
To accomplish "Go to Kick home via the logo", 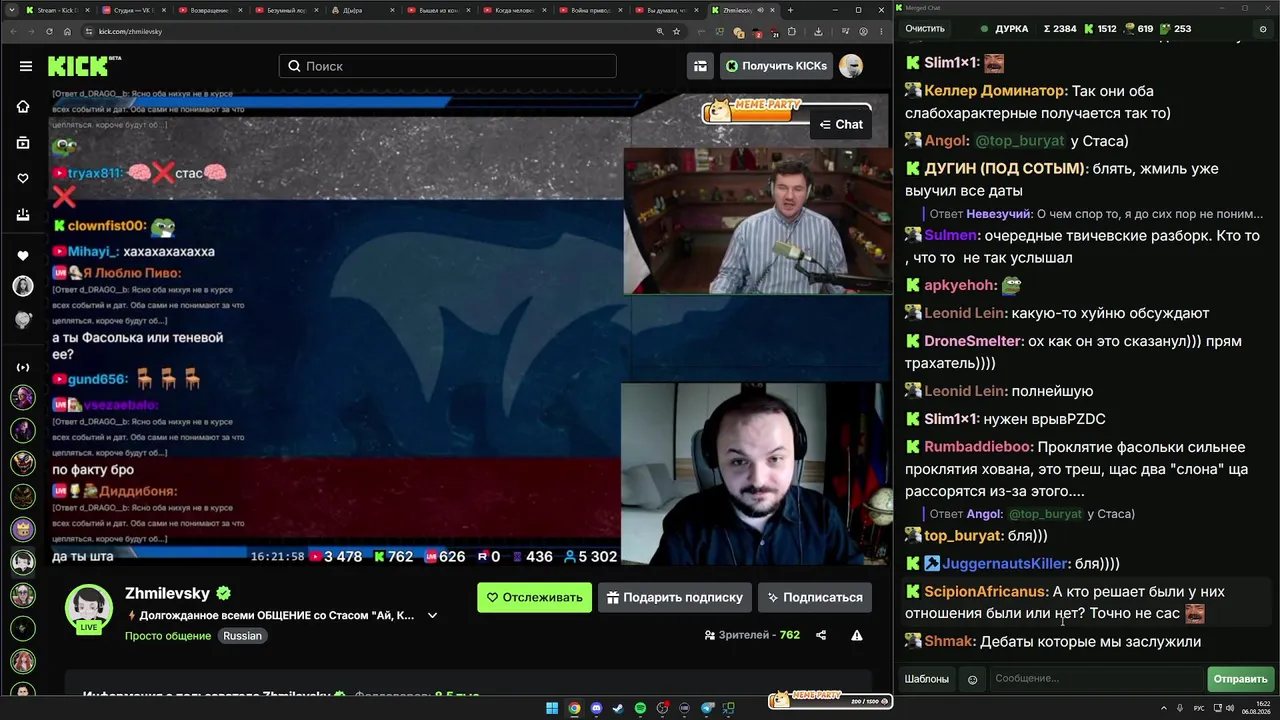I will 85,66.
